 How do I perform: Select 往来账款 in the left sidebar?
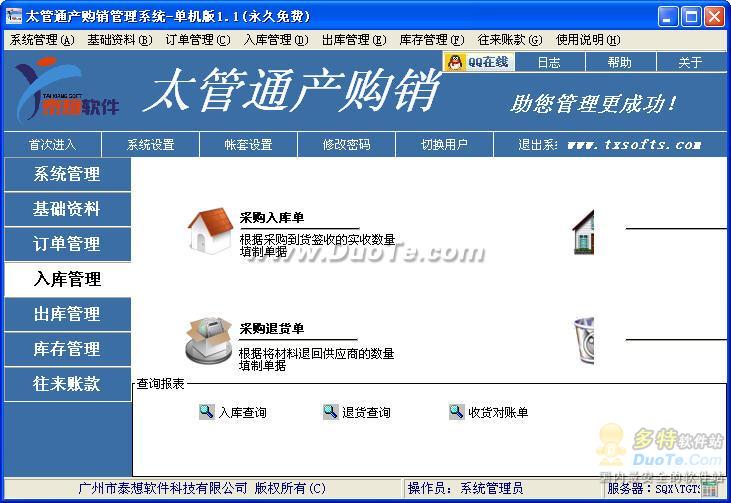[x=67, y=384]
